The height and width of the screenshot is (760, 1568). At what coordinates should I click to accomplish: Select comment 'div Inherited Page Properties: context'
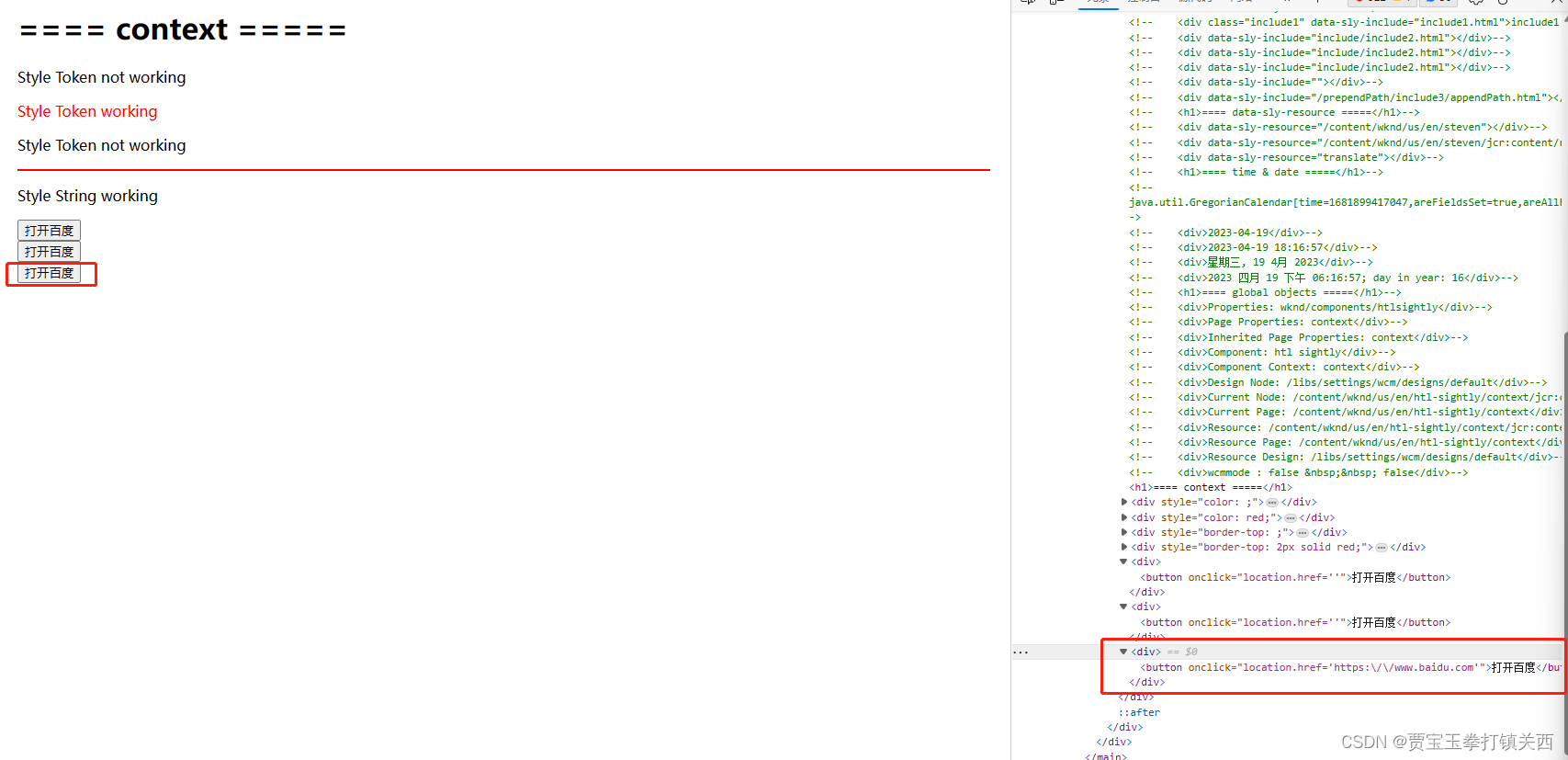1299,337
